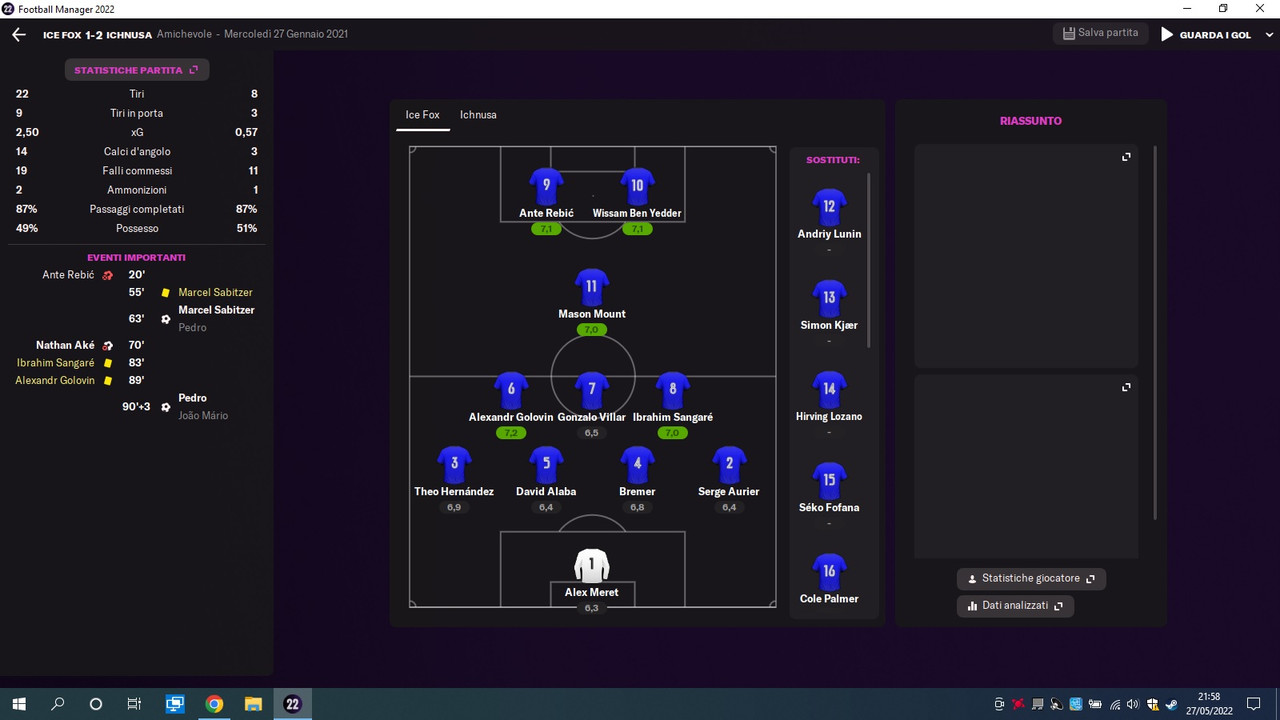The image size is (1280, 720).
Task: Select Ante Rebić shirt number 9
Action: coord(546,186)
